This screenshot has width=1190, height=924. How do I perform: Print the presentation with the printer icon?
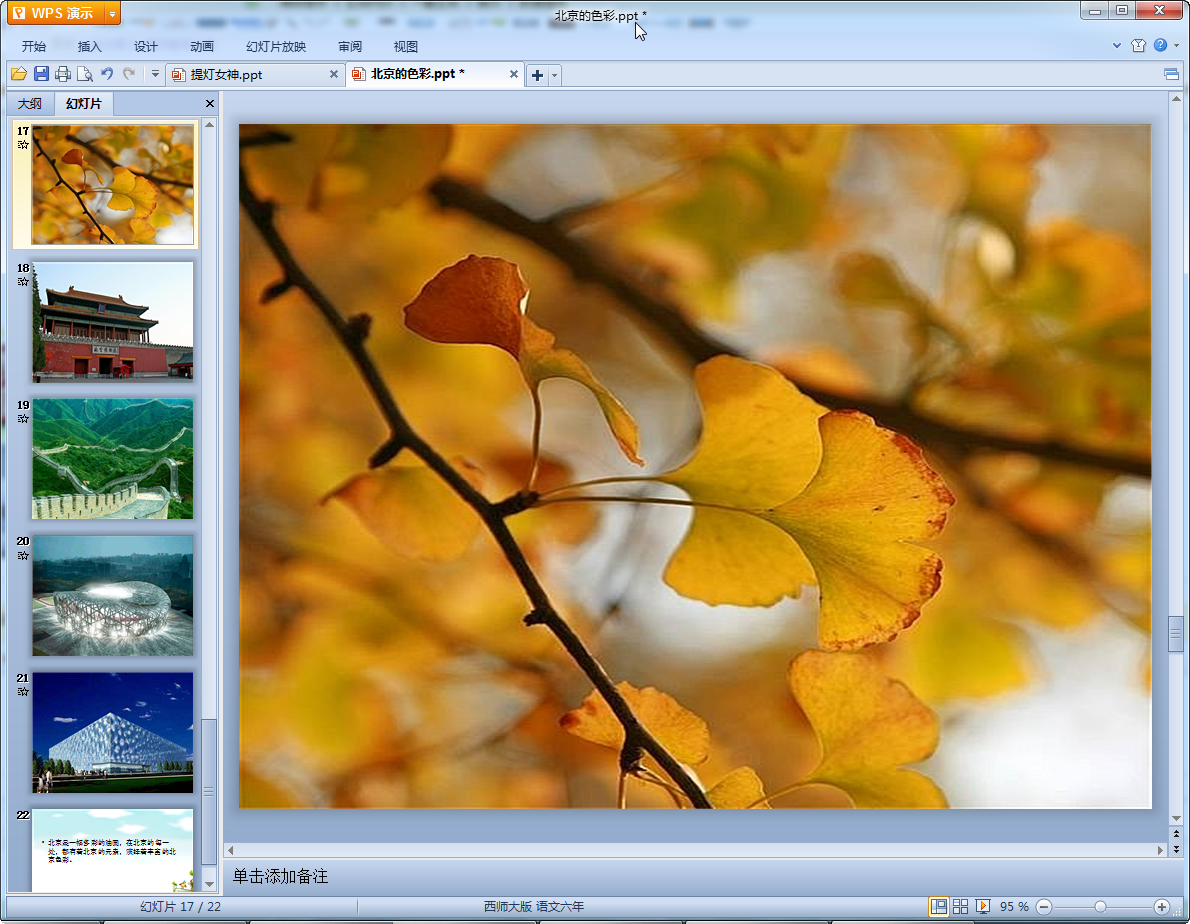(x=63, y=74)
